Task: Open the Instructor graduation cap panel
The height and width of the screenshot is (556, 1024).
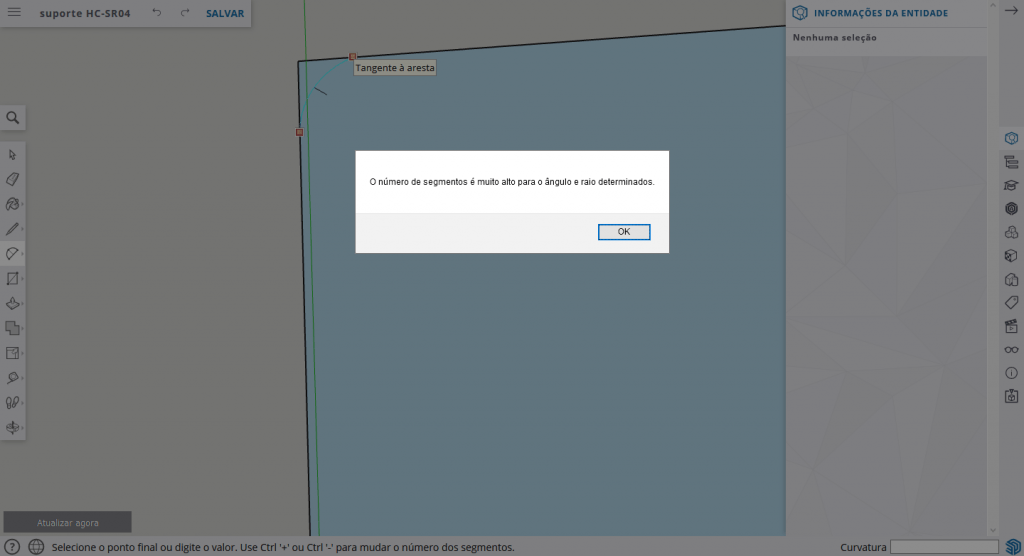Action: tap(1011, 186)
